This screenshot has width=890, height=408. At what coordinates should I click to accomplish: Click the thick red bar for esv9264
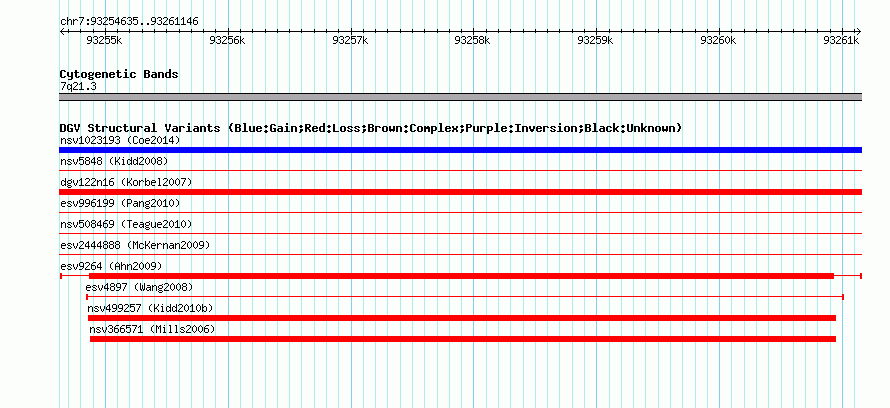click(x=461, y=276)
